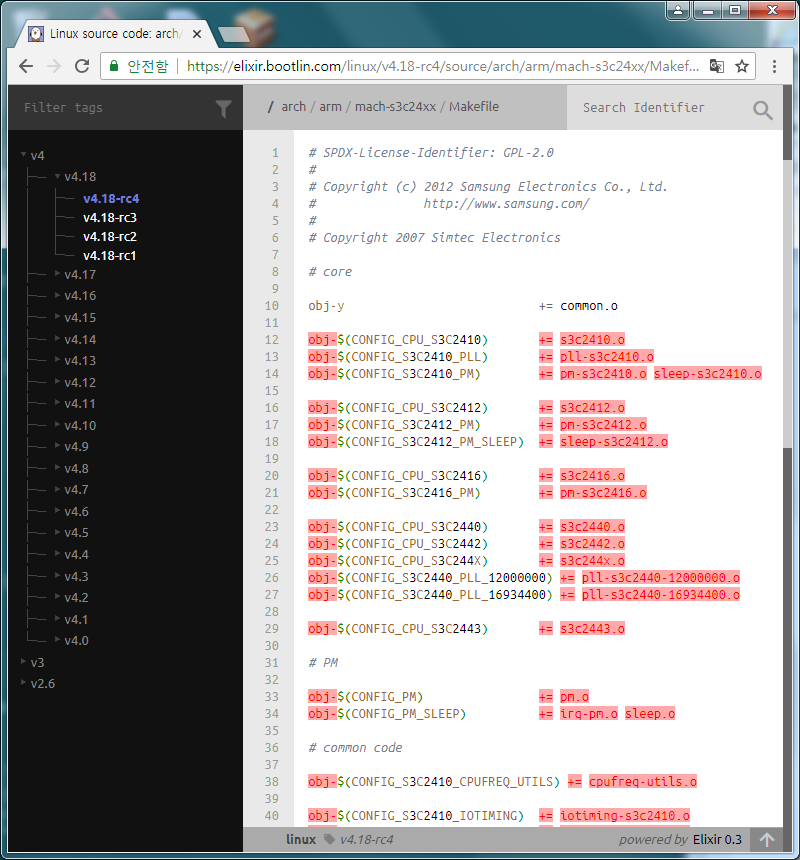Expand the v4.14 version group

pyautogui.click(x=57, y=338)
